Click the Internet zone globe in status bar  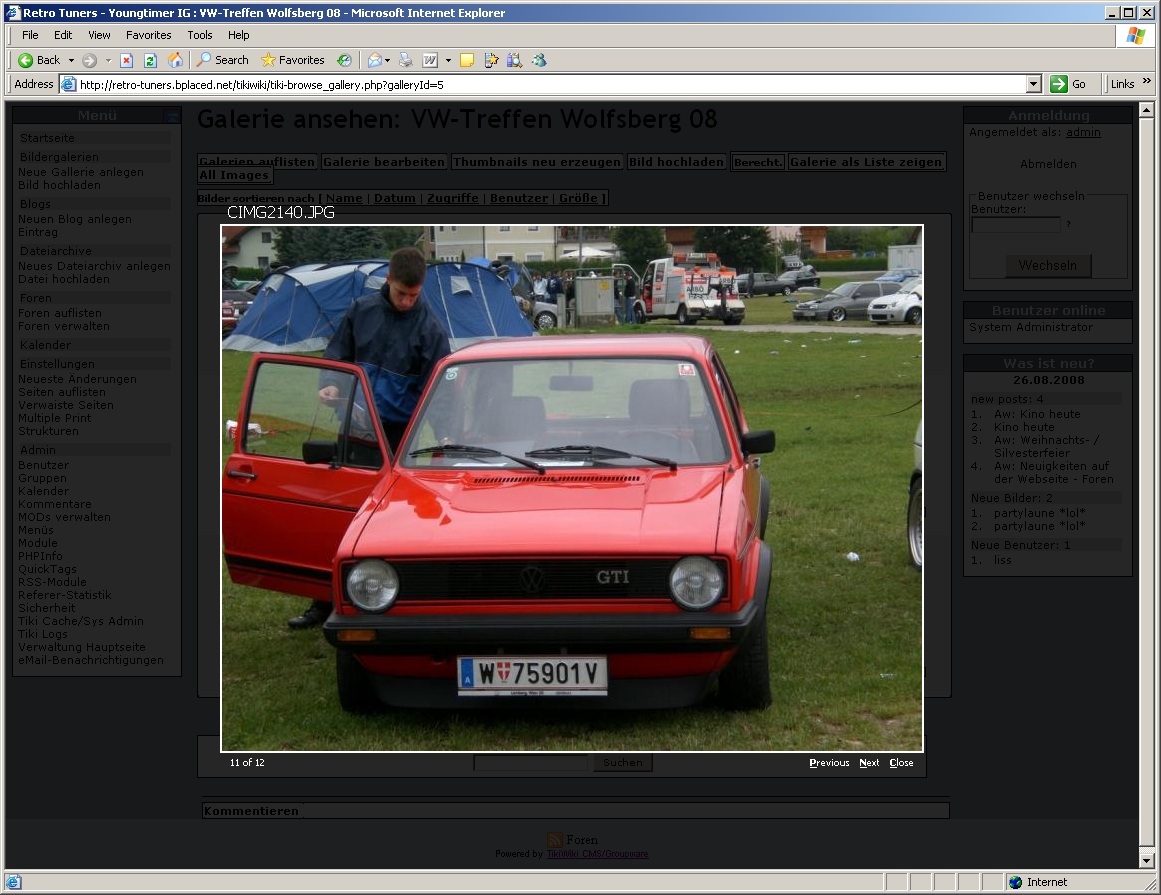(1016, 882)
